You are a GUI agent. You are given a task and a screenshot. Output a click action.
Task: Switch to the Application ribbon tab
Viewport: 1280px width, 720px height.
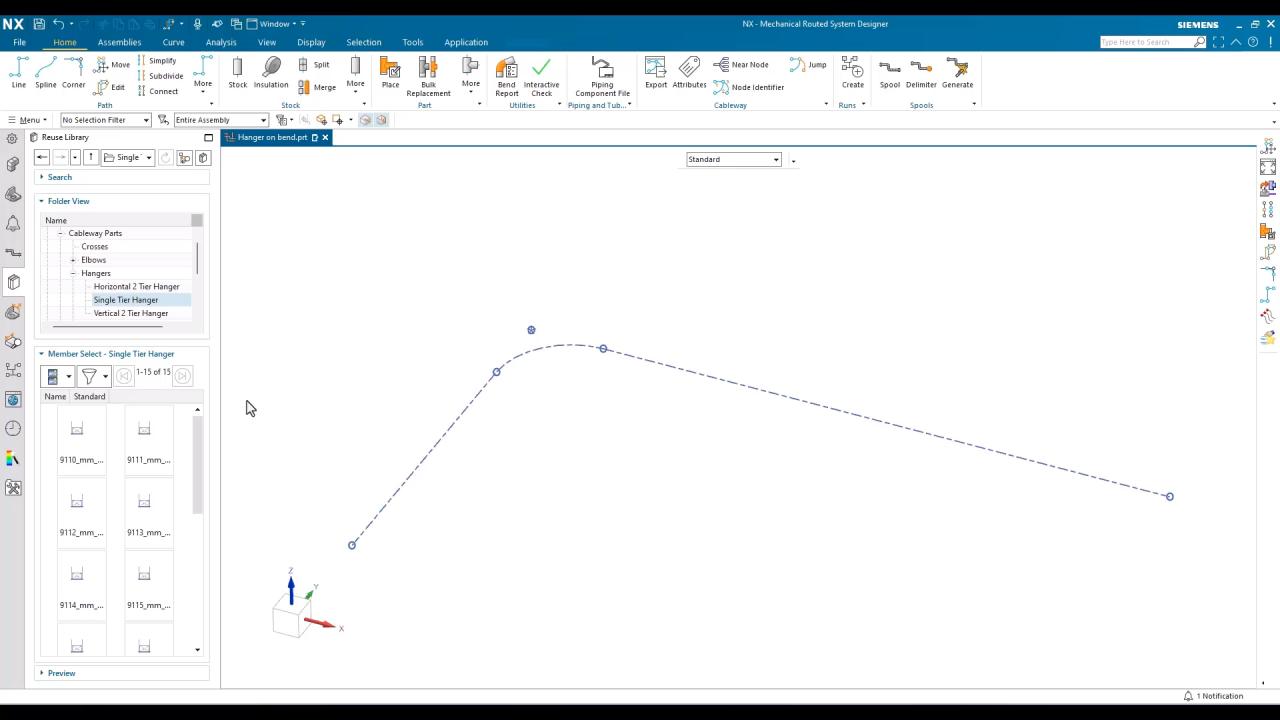click(466, 42)
